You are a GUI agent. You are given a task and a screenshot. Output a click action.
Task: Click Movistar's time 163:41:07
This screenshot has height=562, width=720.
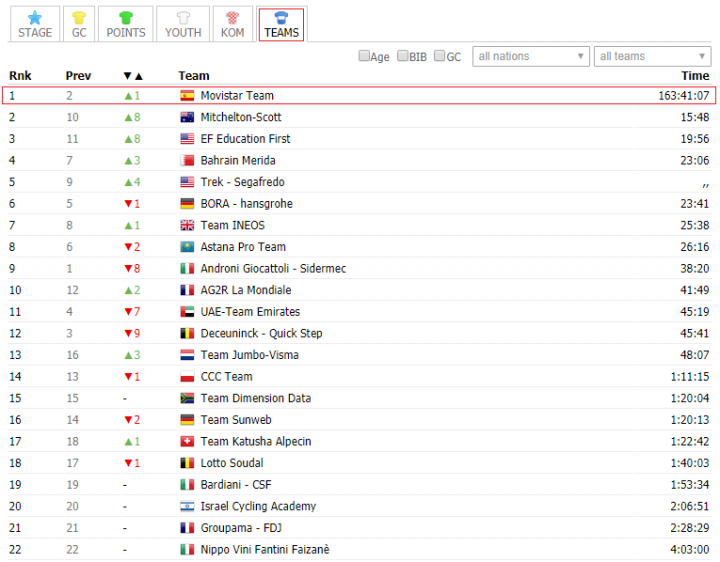(x=684, y=96)
